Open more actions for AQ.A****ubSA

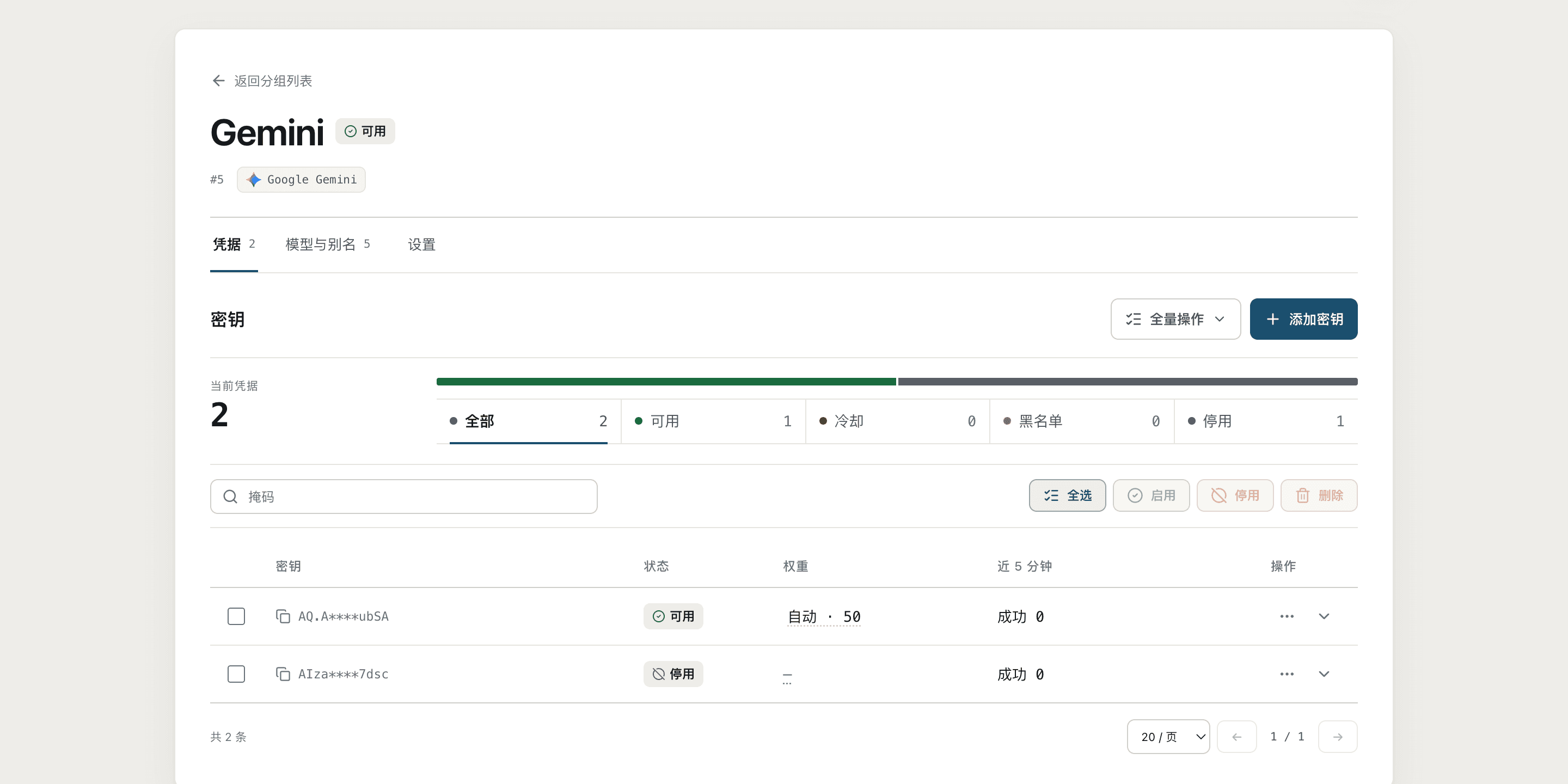[x=1287, y=617]
